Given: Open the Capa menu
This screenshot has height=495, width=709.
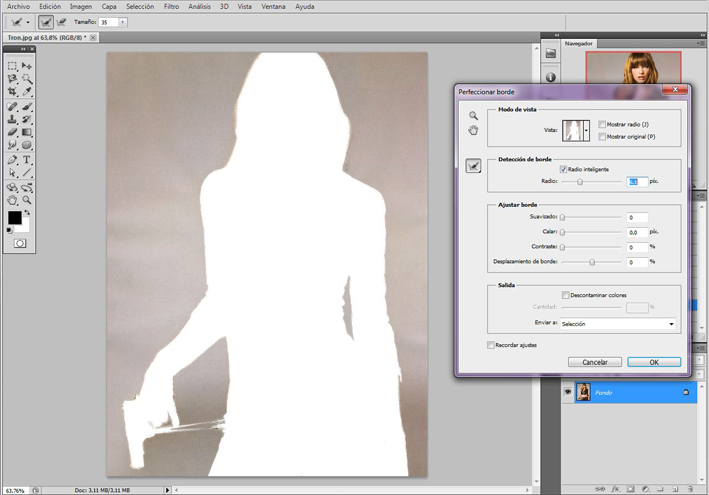Looking at the screenshot, I should tap(109, 6).
